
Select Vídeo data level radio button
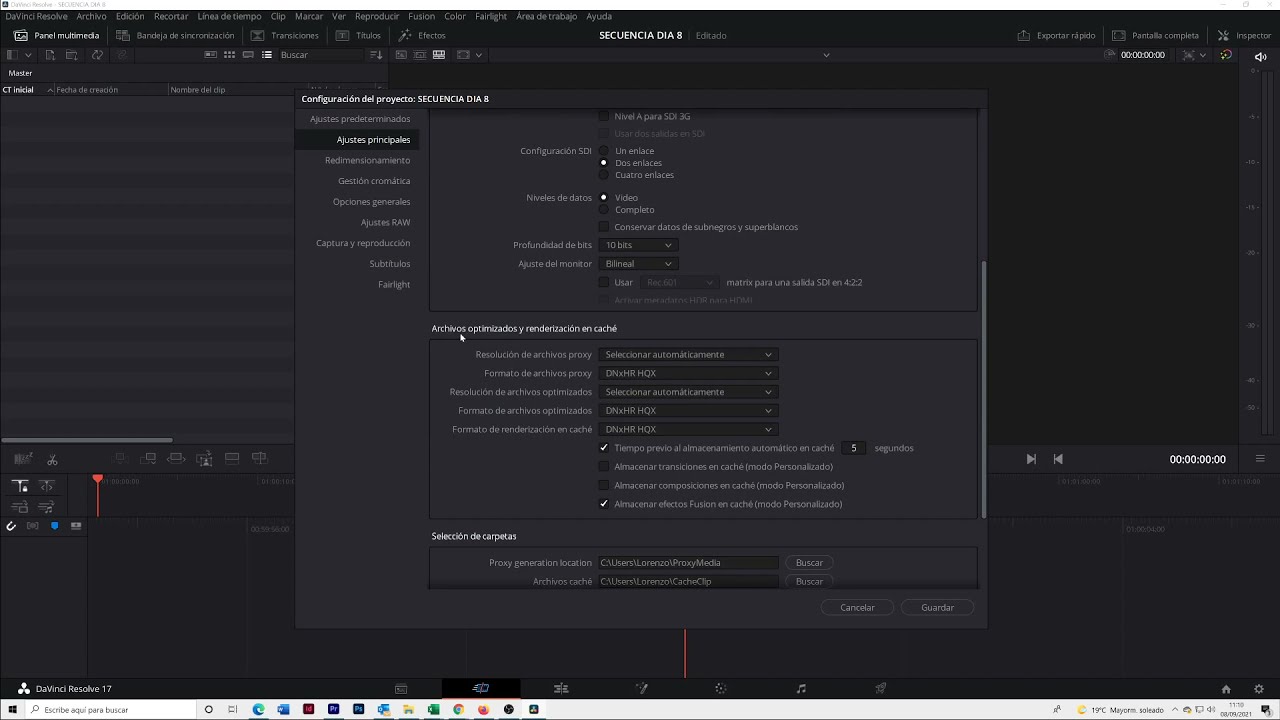[604, 198]
